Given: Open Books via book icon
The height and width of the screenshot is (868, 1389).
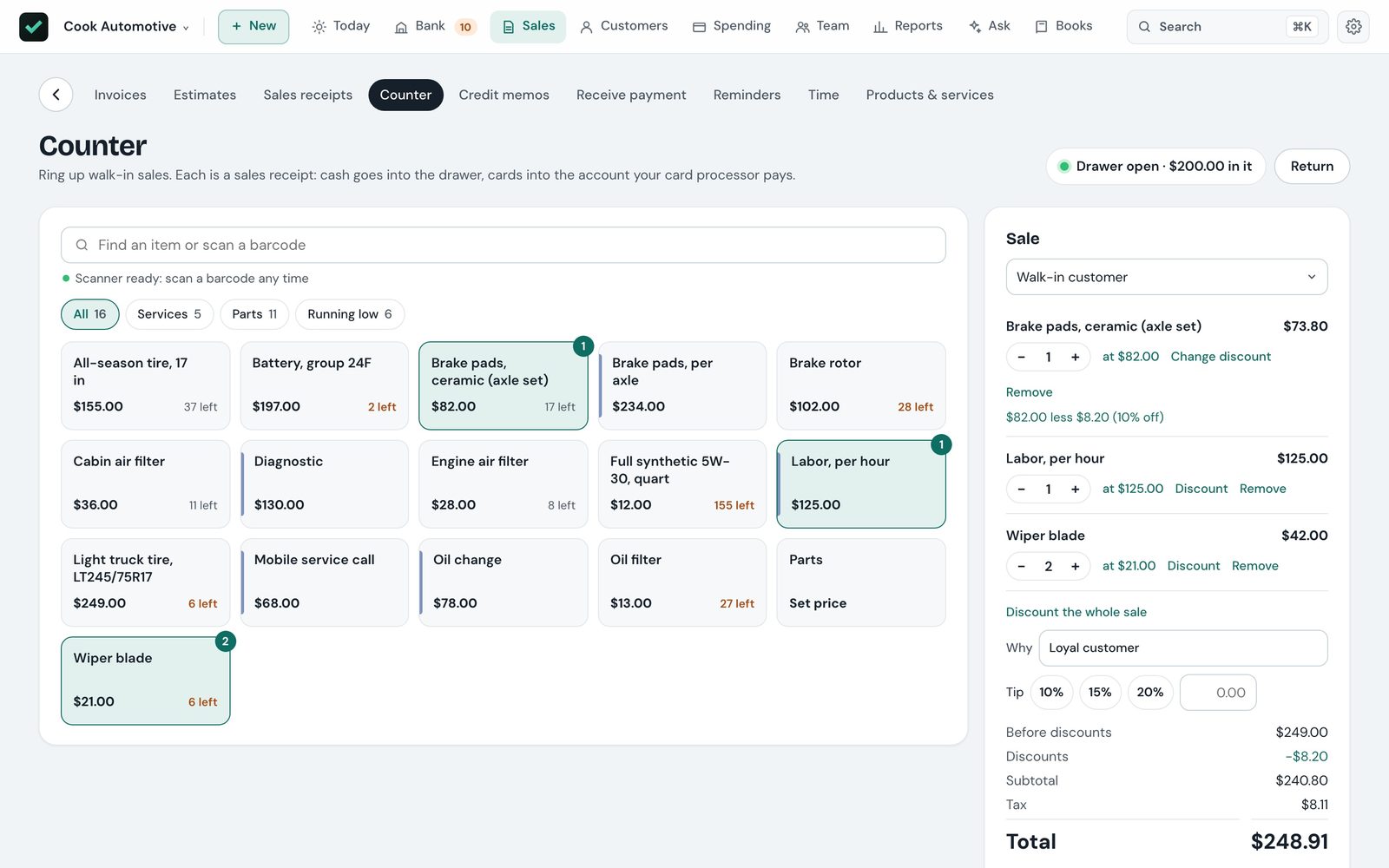Looking at the screenshot, I should [x=1063, y=27].
